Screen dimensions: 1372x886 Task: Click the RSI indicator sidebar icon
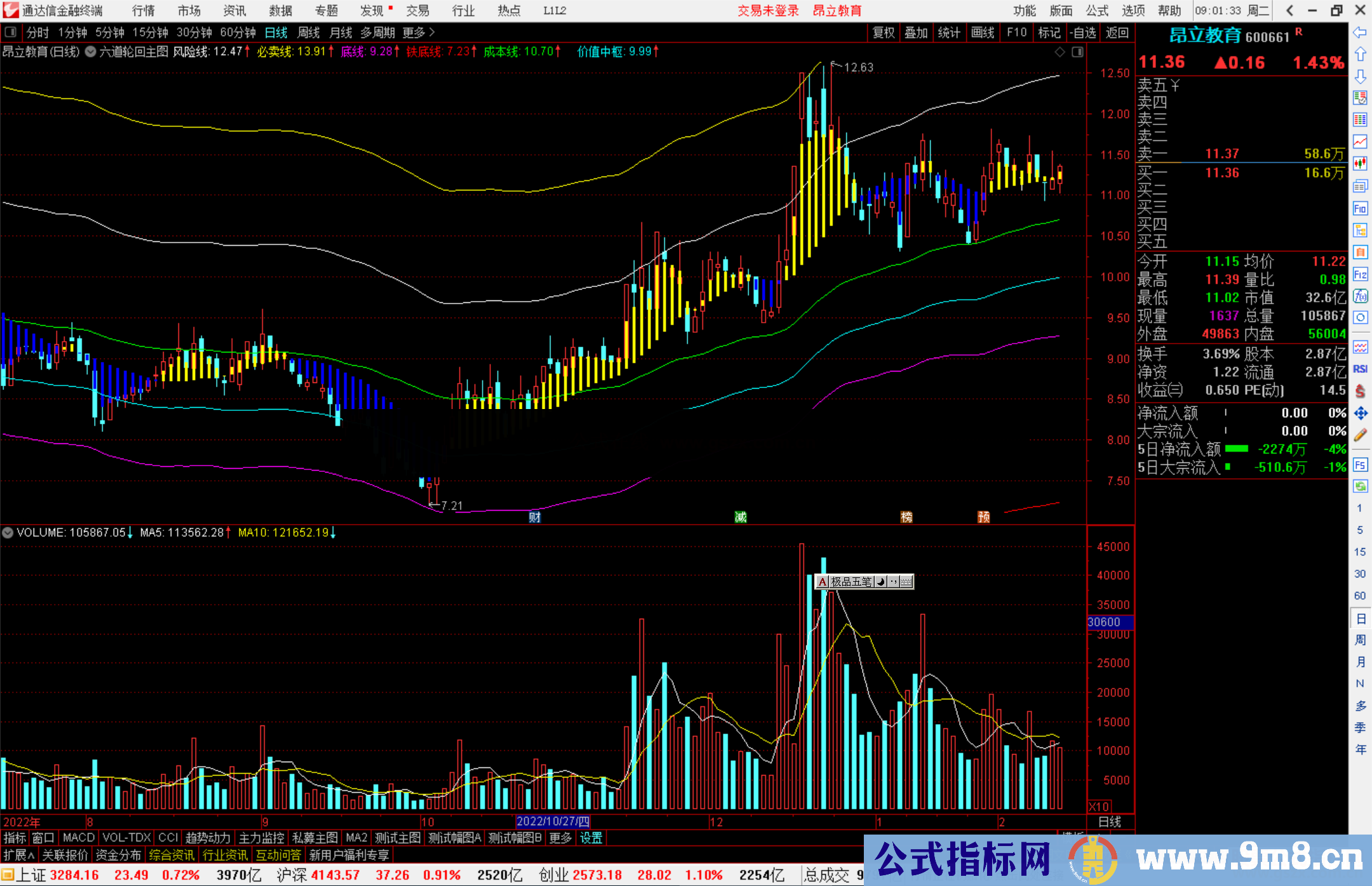point(1360,369)
